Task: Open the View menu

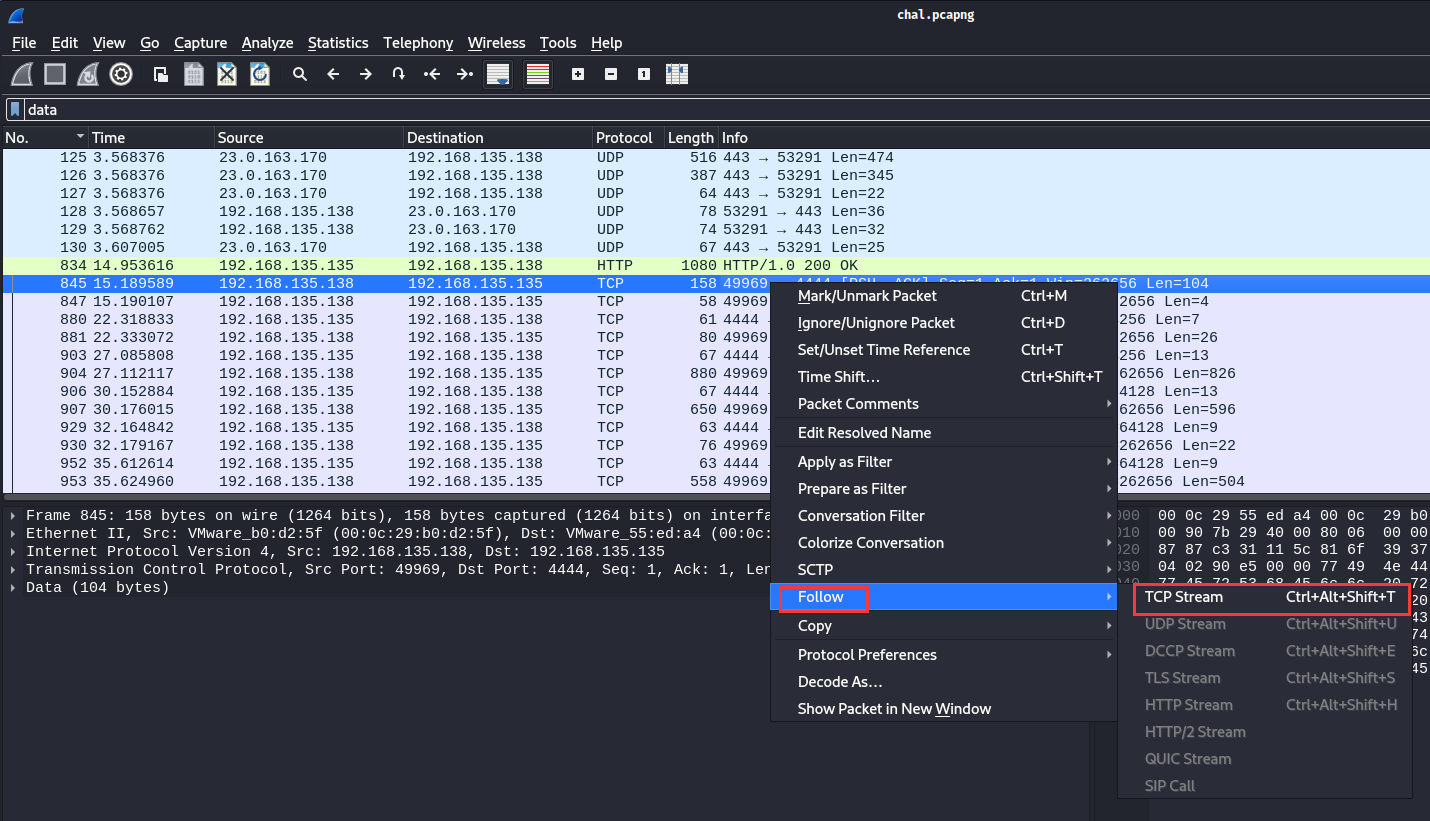Action: (109, 43)
